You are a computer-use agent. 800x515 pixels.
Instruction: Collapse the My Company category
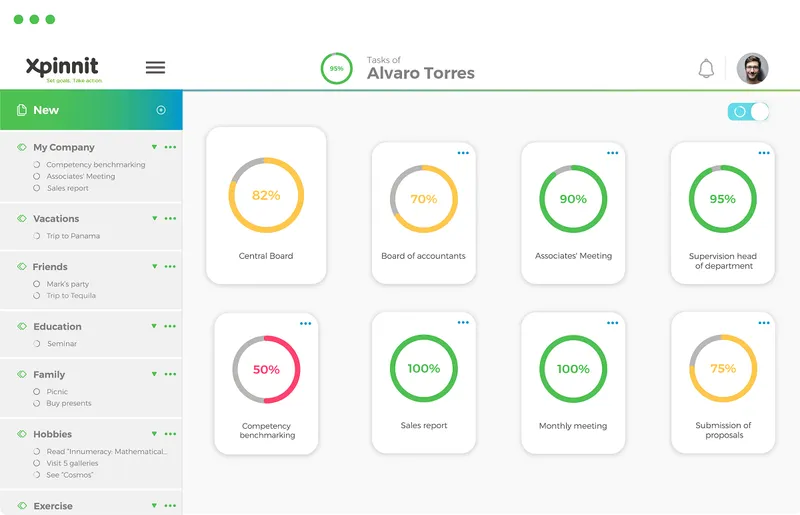(154, 147)
